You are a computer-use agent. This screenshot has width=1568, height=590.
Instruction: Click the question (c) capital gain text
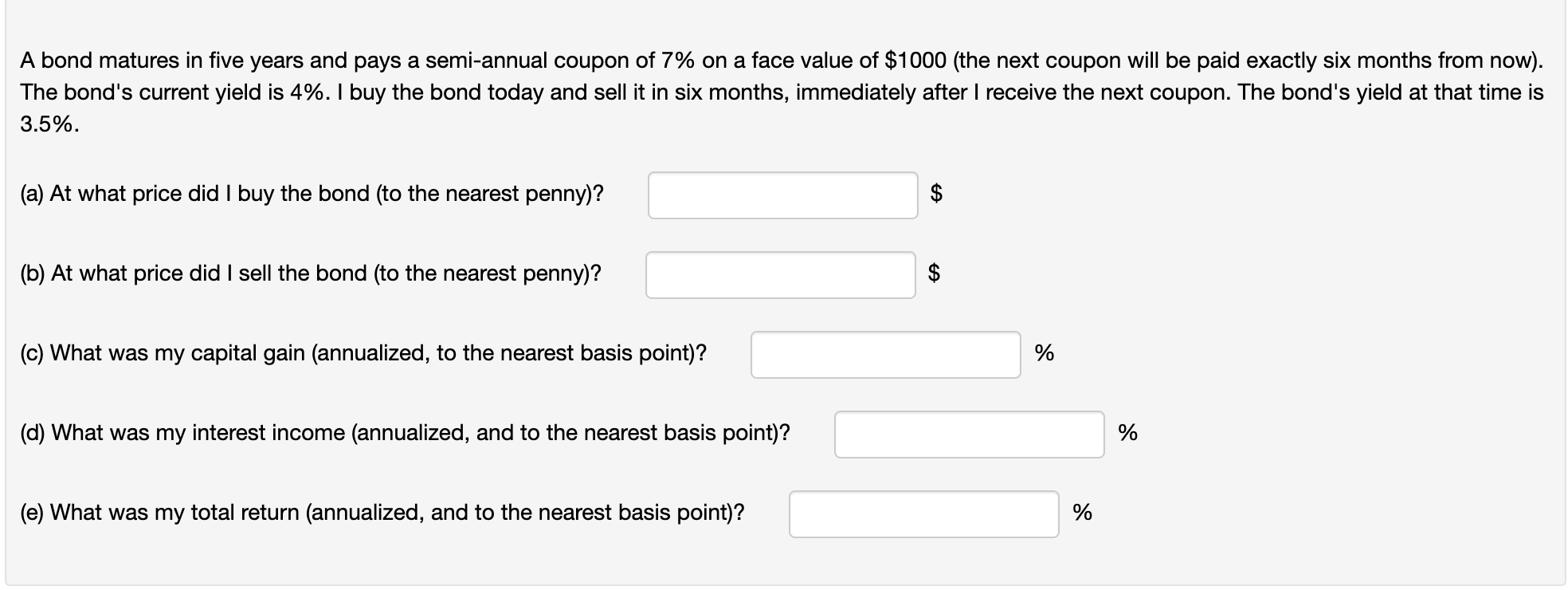pyautogui.click(x=363, y=353)
